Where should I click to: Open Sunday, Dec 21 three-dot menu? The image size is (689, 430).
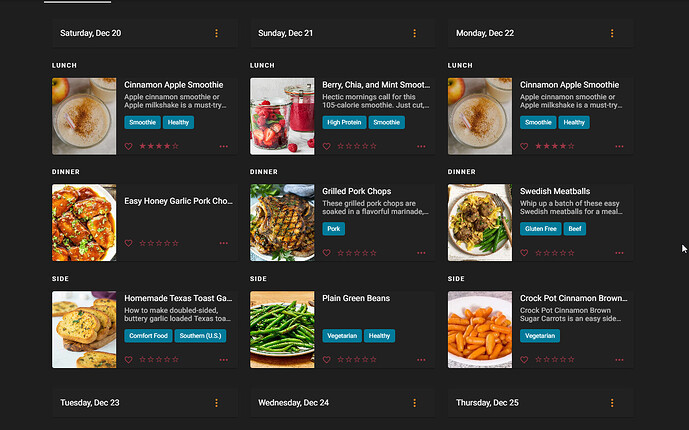point(414,33)
